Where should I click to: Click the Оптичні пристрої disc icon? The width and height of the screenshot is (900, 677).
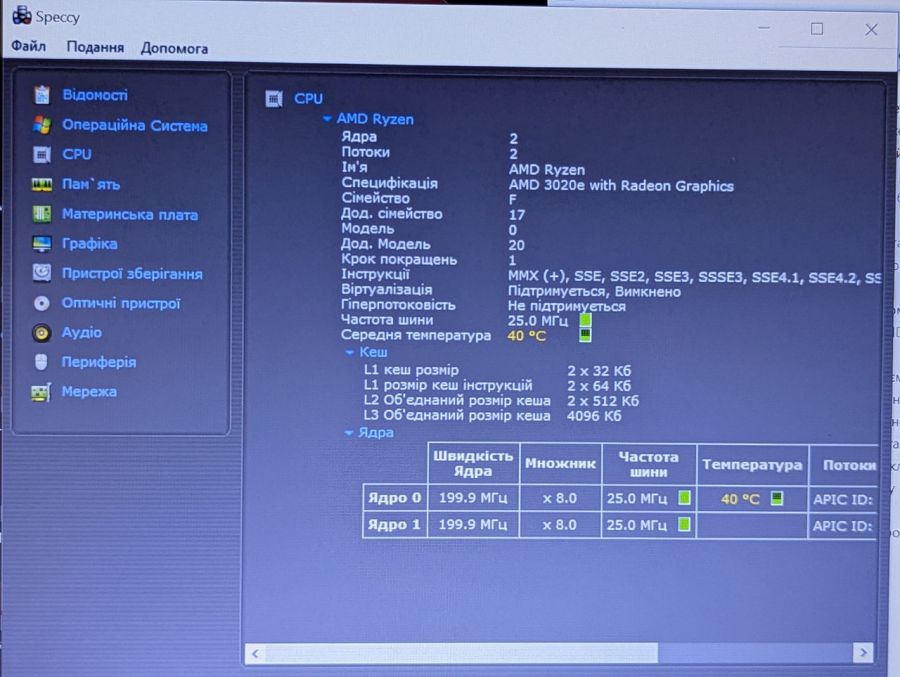point(41,303)
